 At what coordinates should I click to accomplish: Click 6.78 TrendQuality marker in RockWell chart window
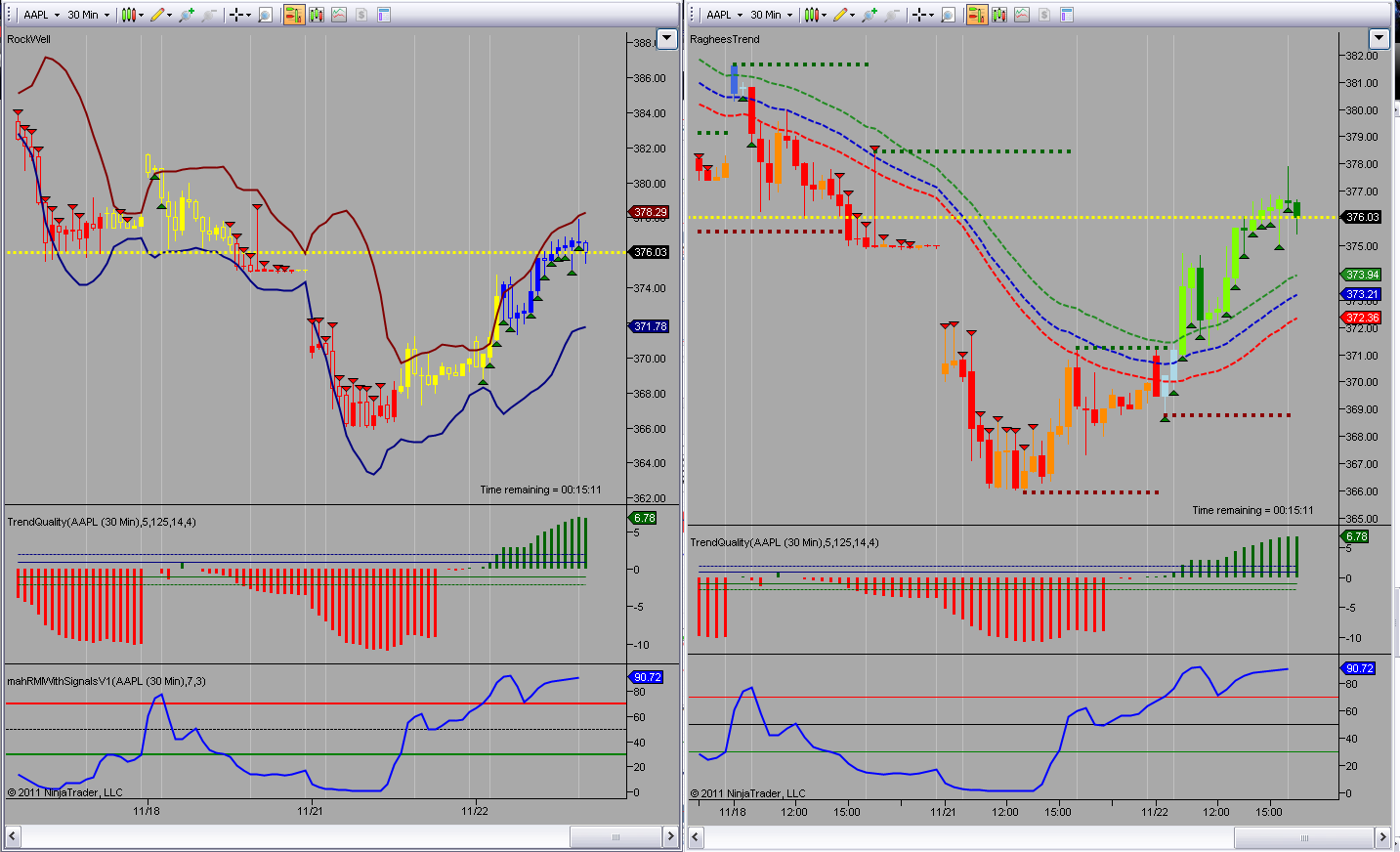[644, 518]
